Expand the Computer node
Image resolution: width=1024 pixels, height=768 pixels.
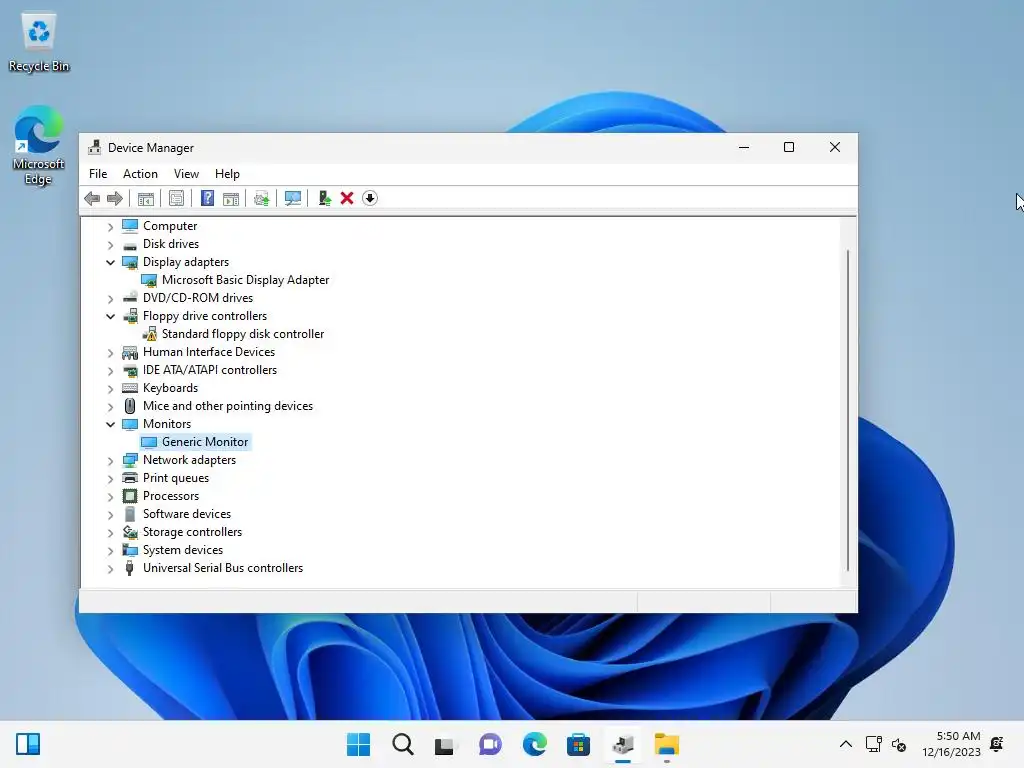point(110,227)
